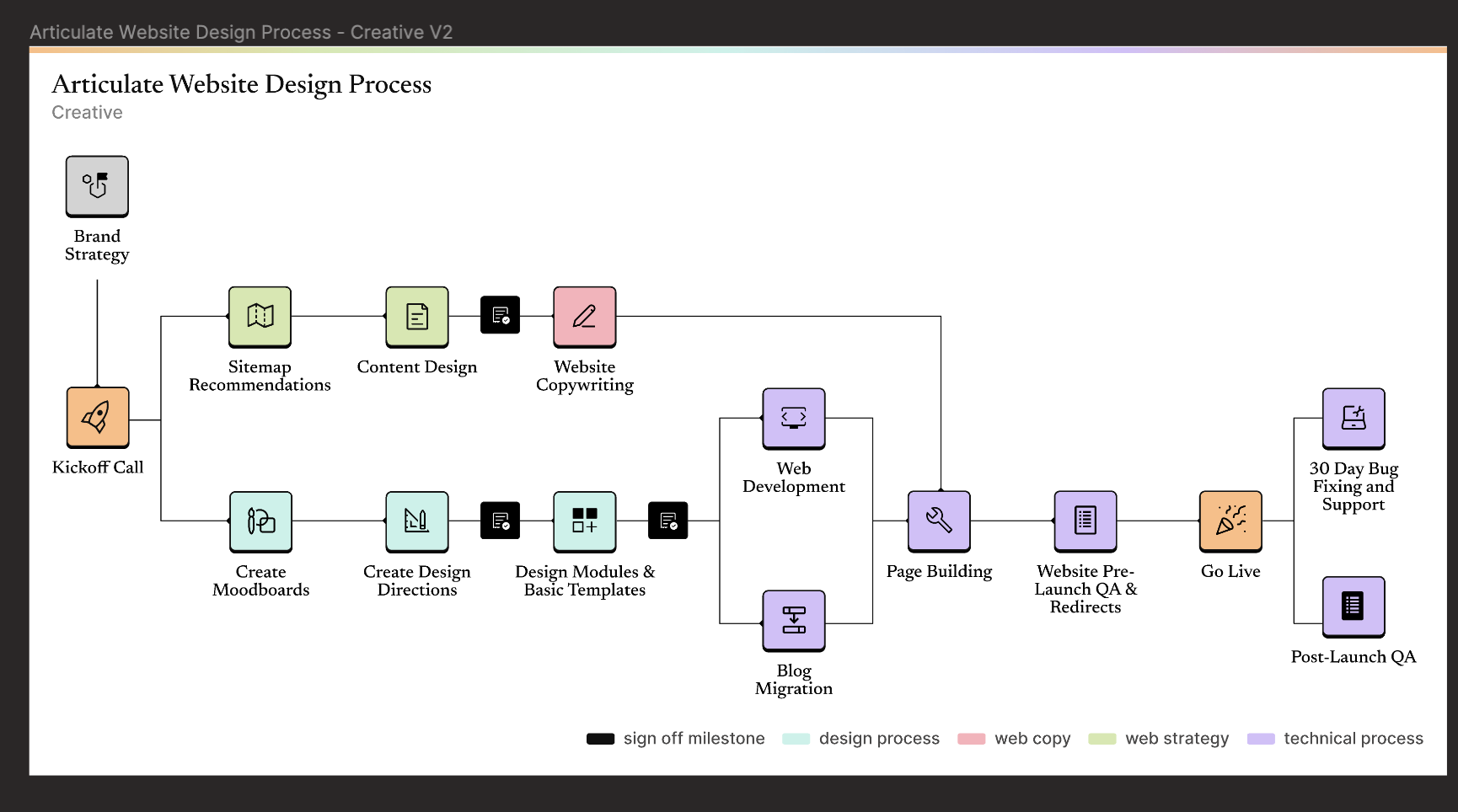This screenshot has width=1458, height=812.
Task: Select the 30 Day Bug Fixing icon
Action: tap(1353, 419)
